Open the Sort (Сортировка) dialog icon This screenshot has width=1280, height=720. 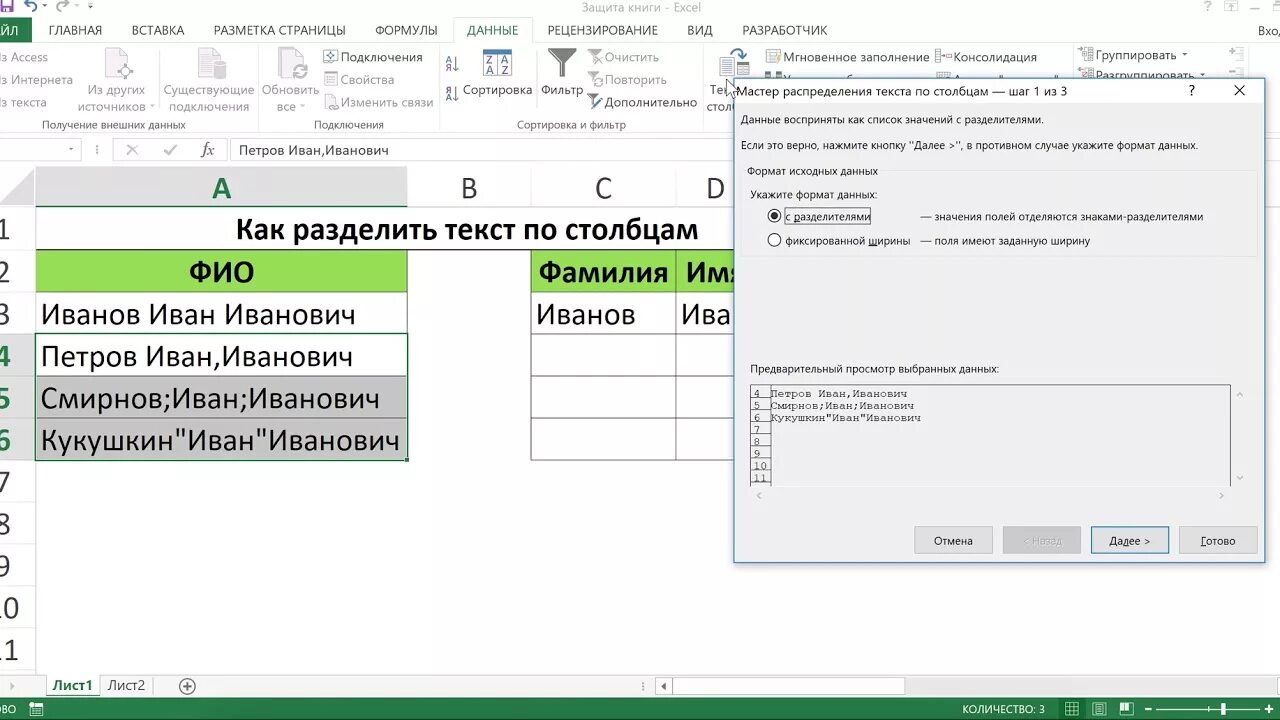497,63
